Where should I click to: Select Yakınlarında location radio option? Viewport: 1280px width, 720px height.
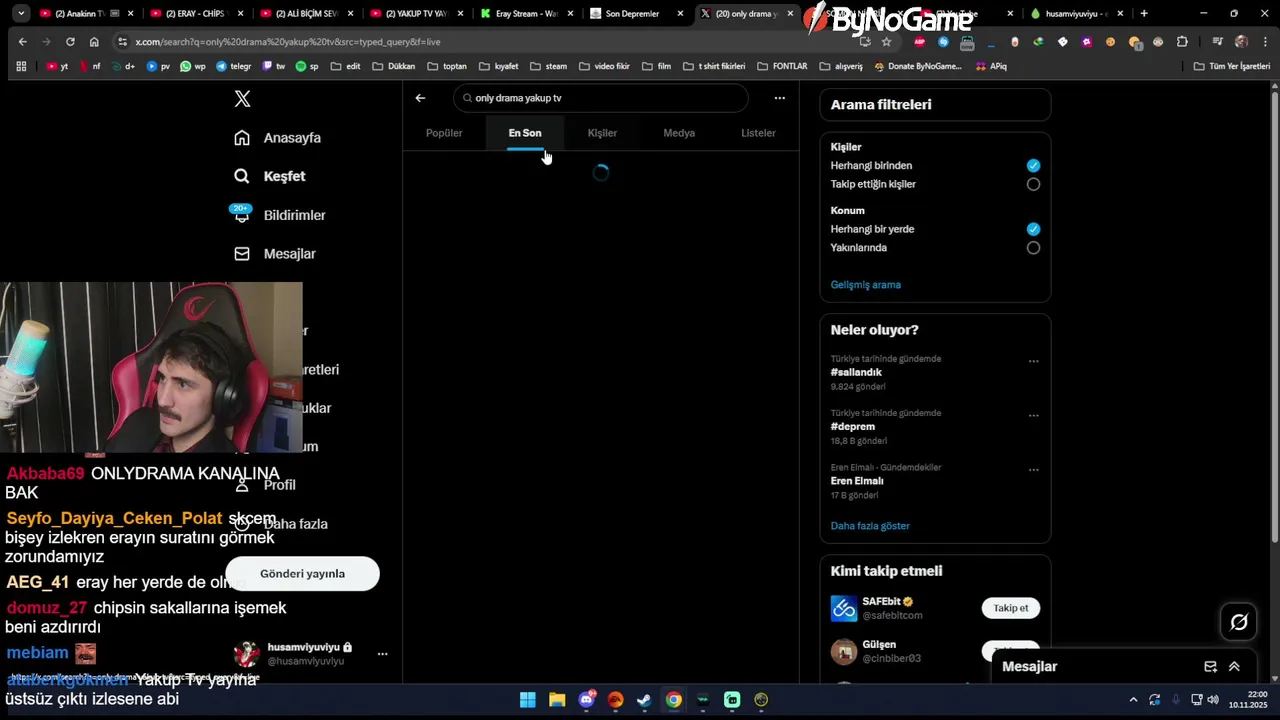tap(1033, 248)
